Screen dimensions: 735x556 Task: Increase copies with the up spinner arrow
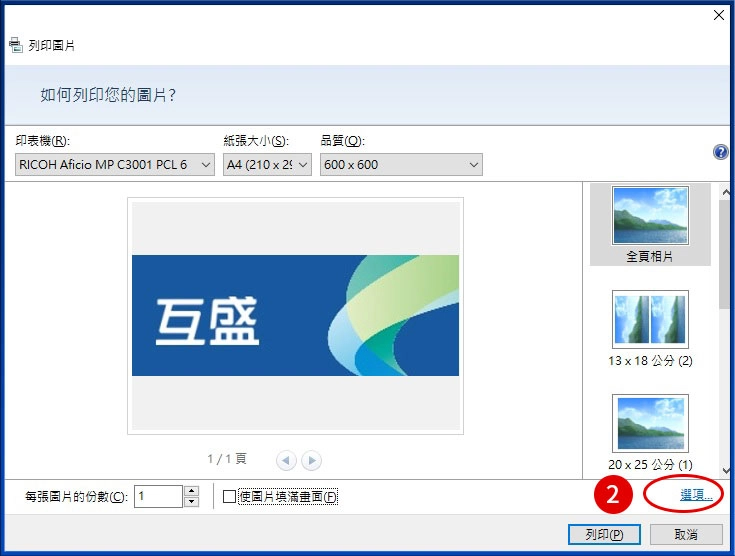click(x=192, y=491)
